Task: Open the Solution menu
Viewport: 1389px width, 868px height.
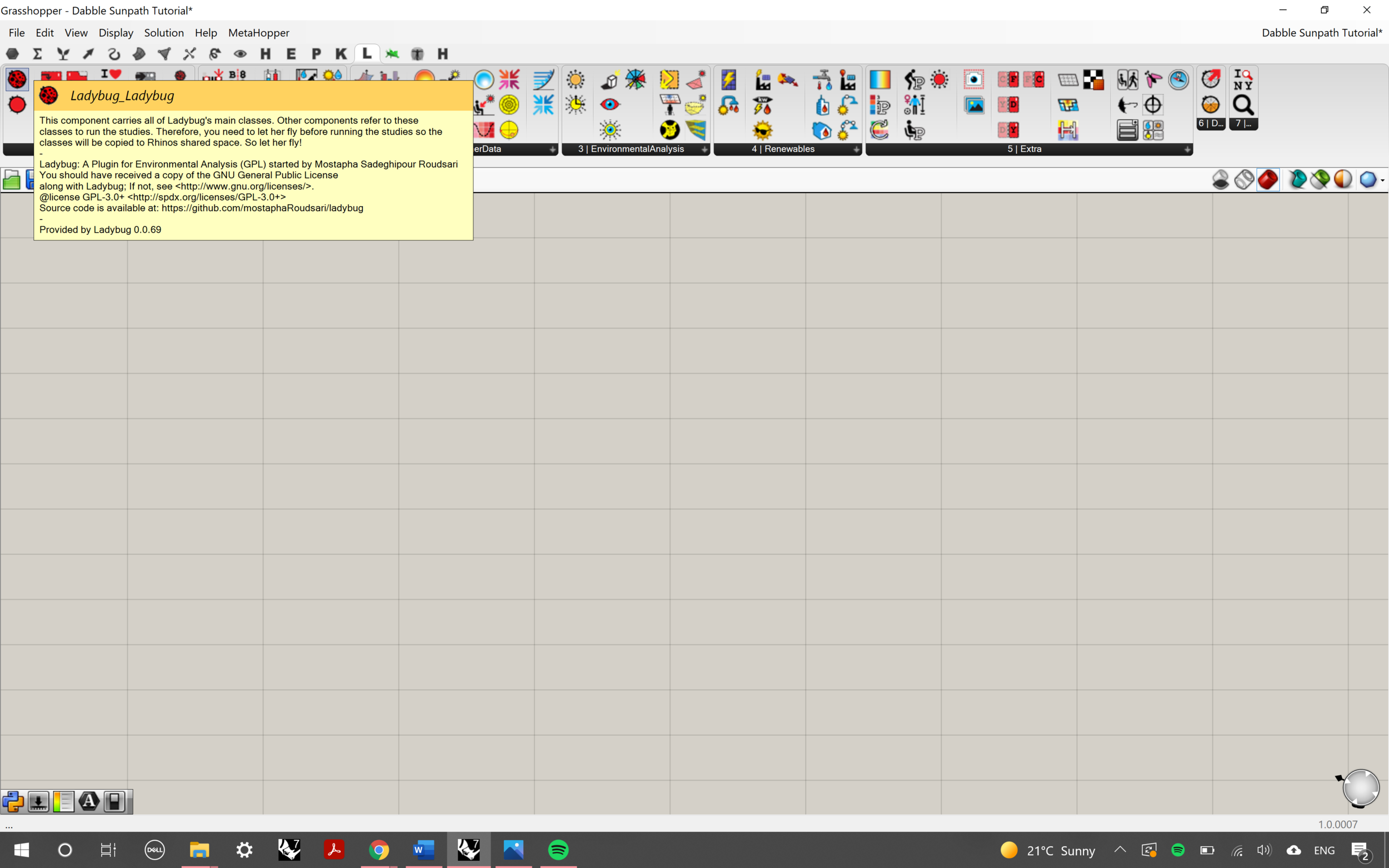Action: pos(164,33)
